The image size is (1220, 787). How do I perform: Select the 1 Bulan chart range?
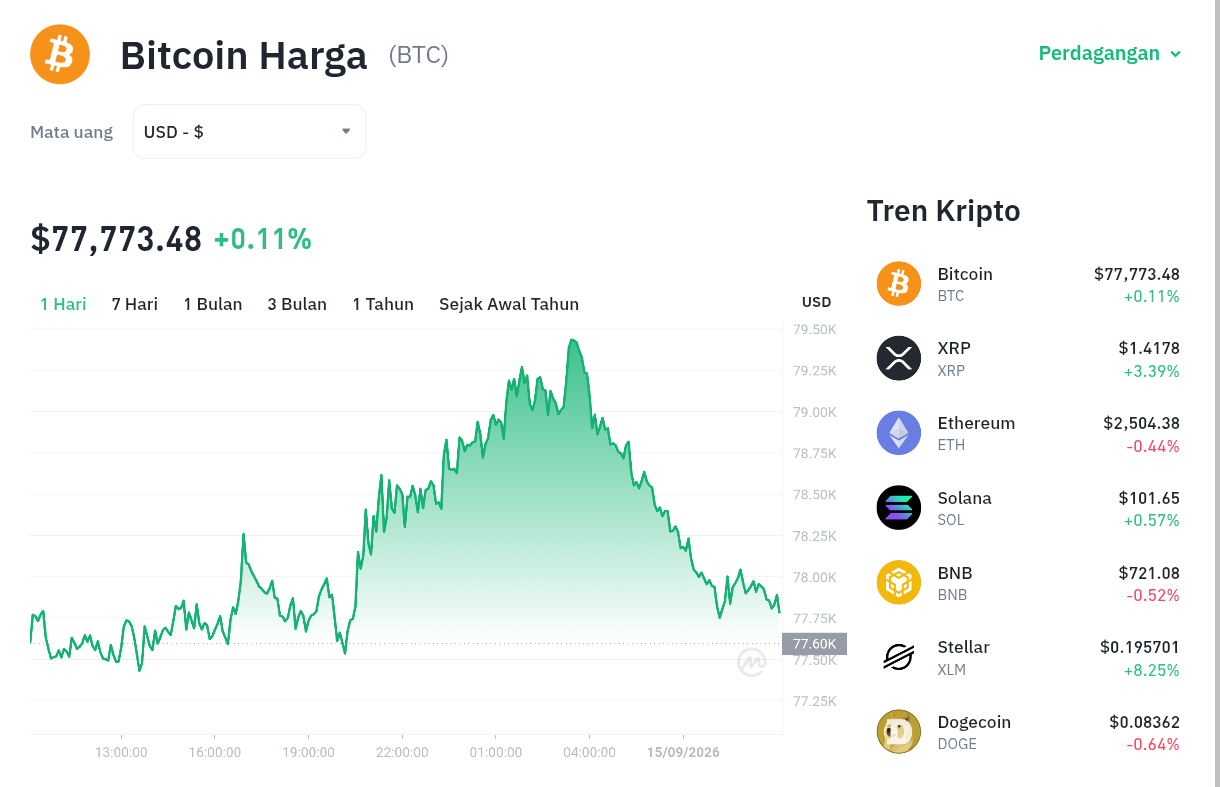click(213, 304)
